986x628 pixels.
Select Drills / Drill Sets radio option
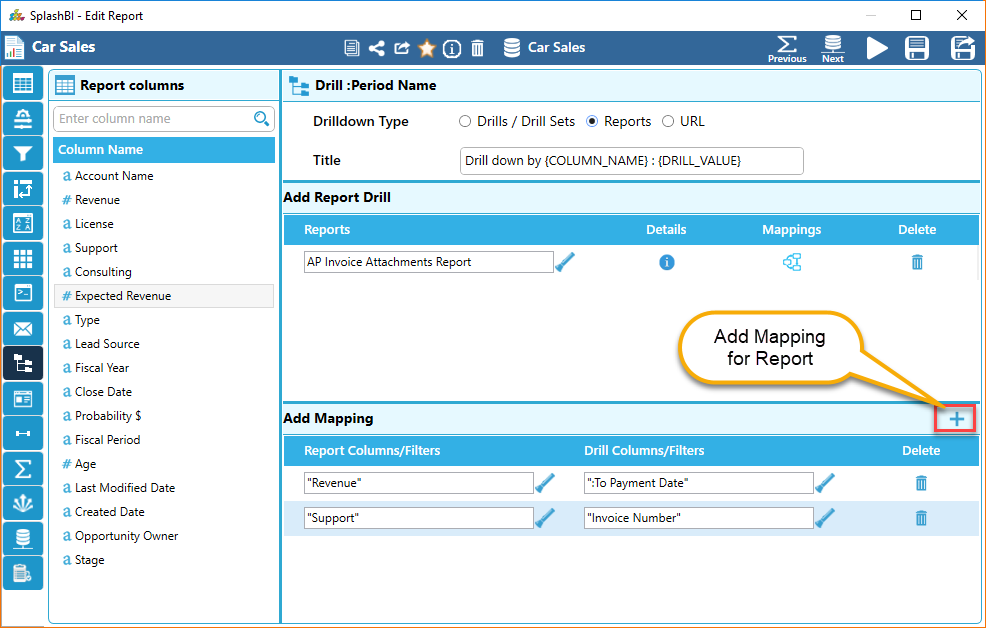(x=465, y=121)
